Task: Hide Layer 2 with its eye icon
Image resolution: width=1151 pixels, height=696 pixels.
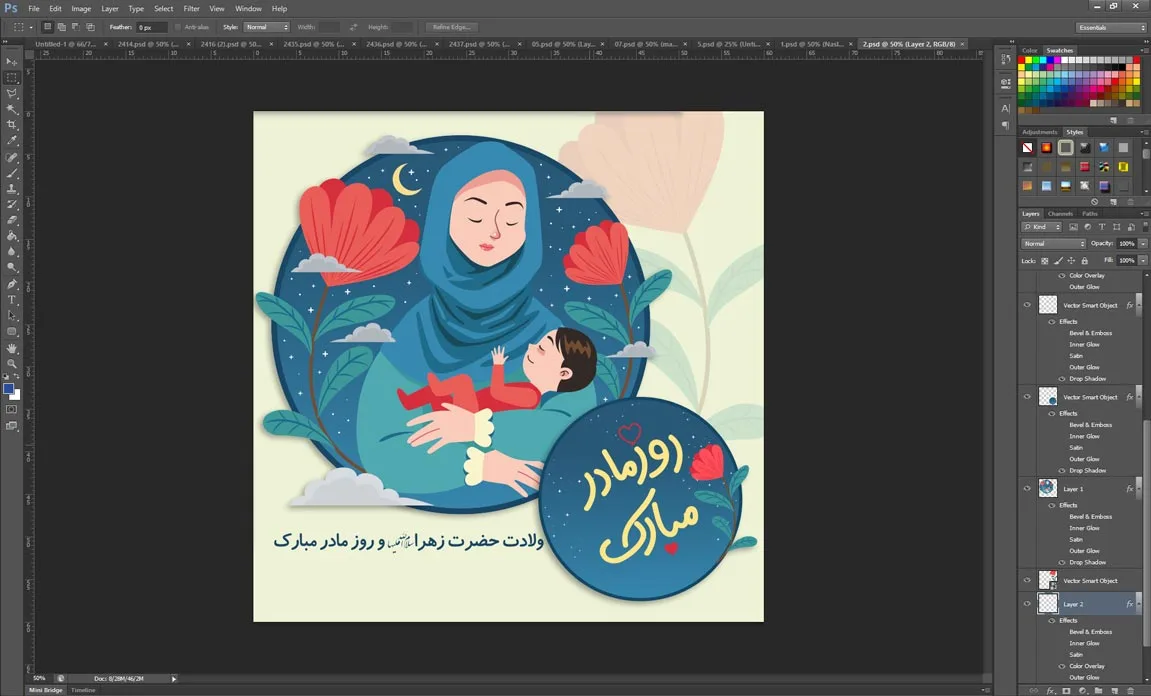Action: tap(1027, 604)
